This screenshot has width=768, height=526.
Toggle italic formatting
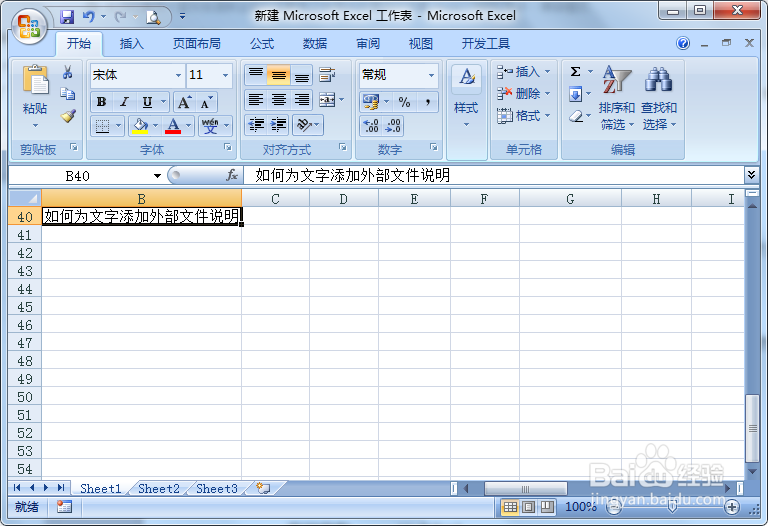(124, 102)
